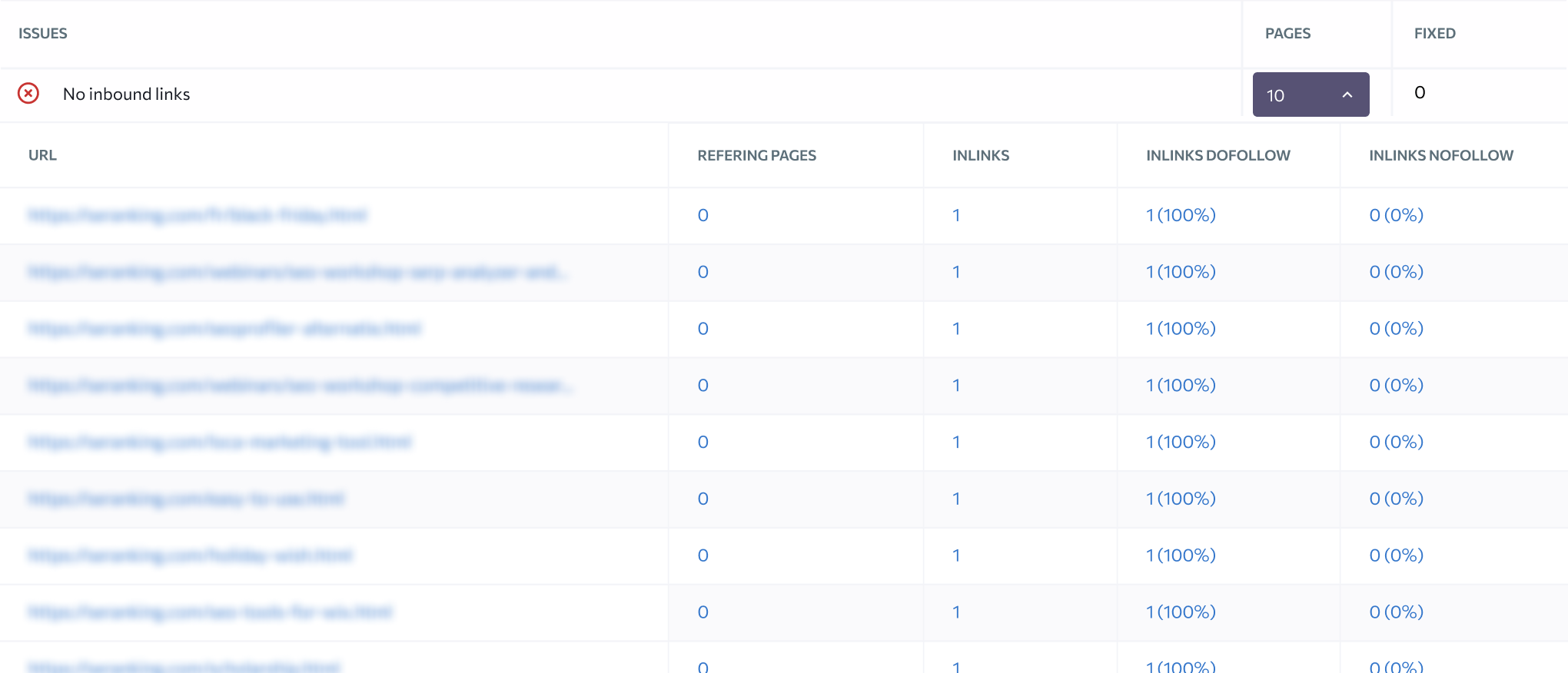This screenshot has width=1568, height=673.
Task: Open the blurred holiday-wish URL in seventh row
Action: click(190, 555)
